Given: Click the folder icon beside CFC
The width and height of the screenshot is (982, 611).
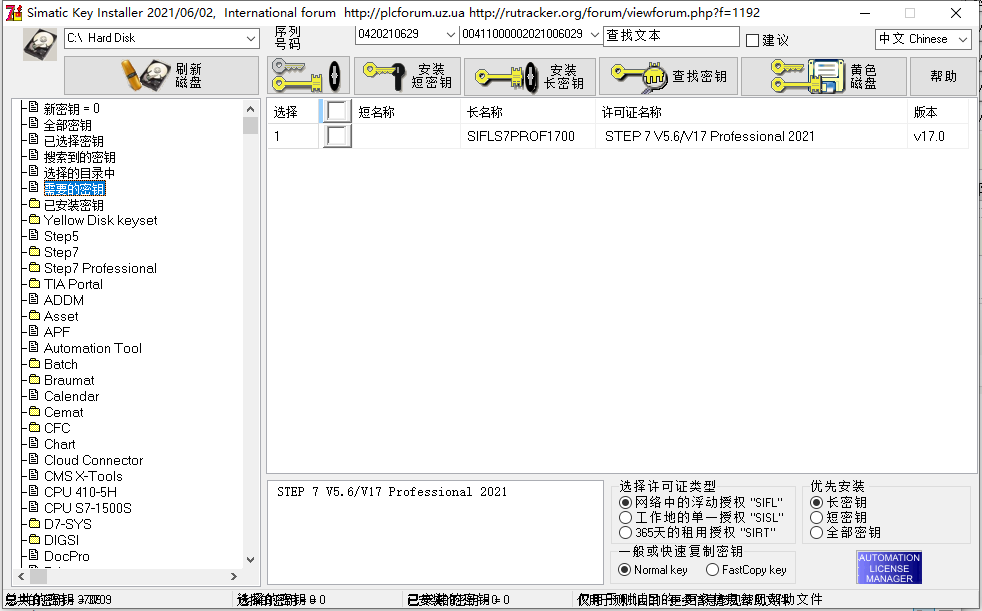Looking at the screenshot, I should (34, 428).
